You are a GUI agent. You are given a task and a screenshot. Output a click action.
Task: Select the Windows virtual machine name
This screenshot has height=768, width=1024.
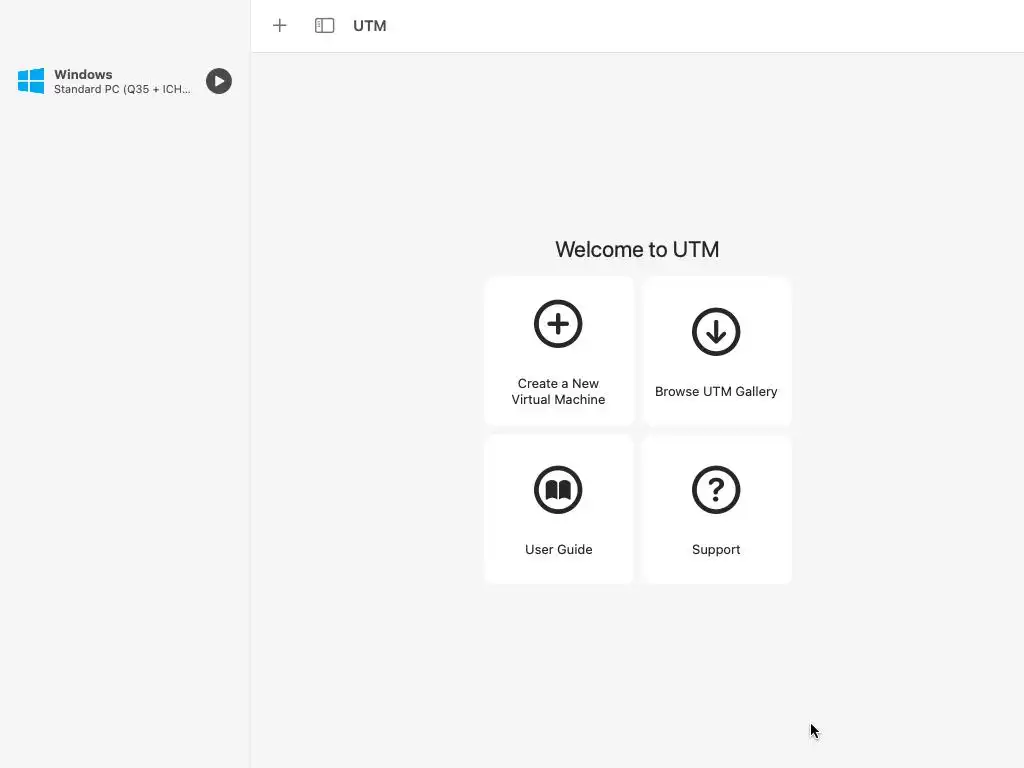point(83,74)
